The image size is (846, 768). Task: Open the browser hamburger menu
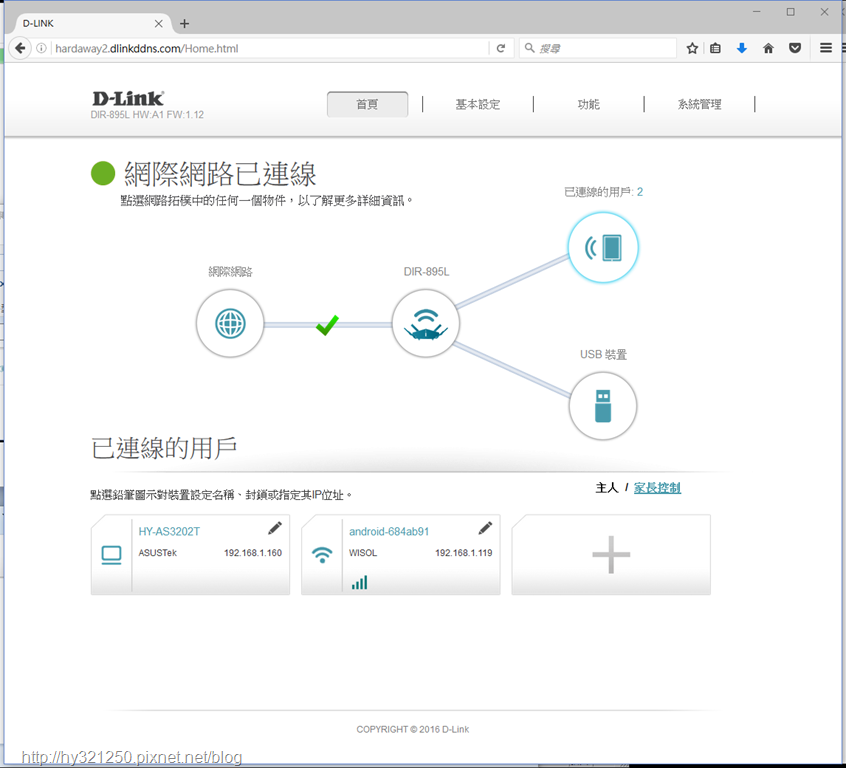point(825,48)
